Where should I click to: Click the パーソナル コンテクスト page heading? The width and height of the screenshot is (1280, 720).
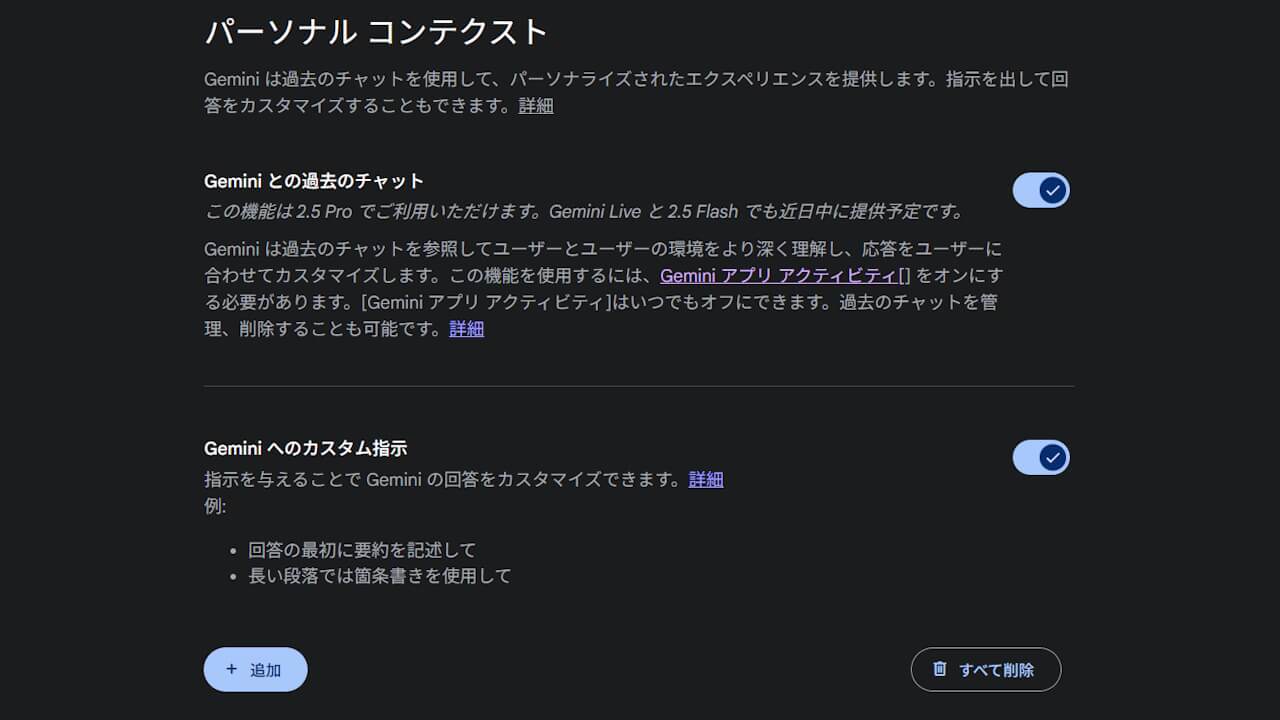click(377, 32)
